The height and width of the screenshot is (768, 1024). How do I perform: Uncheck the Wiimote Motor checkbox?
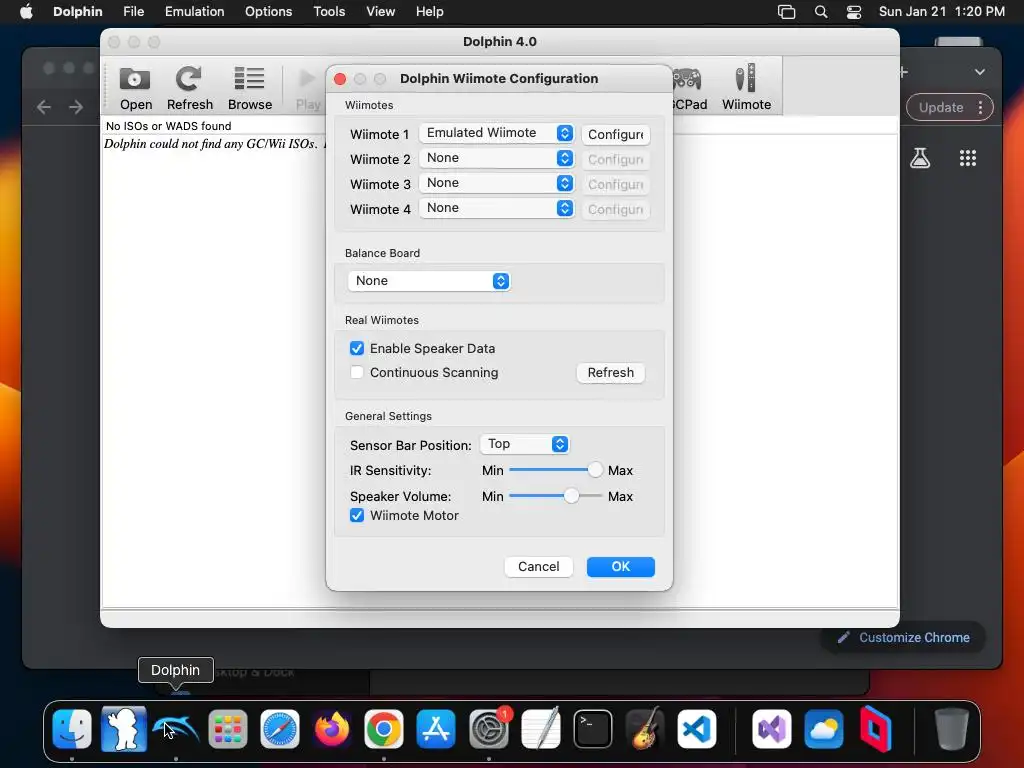click(357, 515)
